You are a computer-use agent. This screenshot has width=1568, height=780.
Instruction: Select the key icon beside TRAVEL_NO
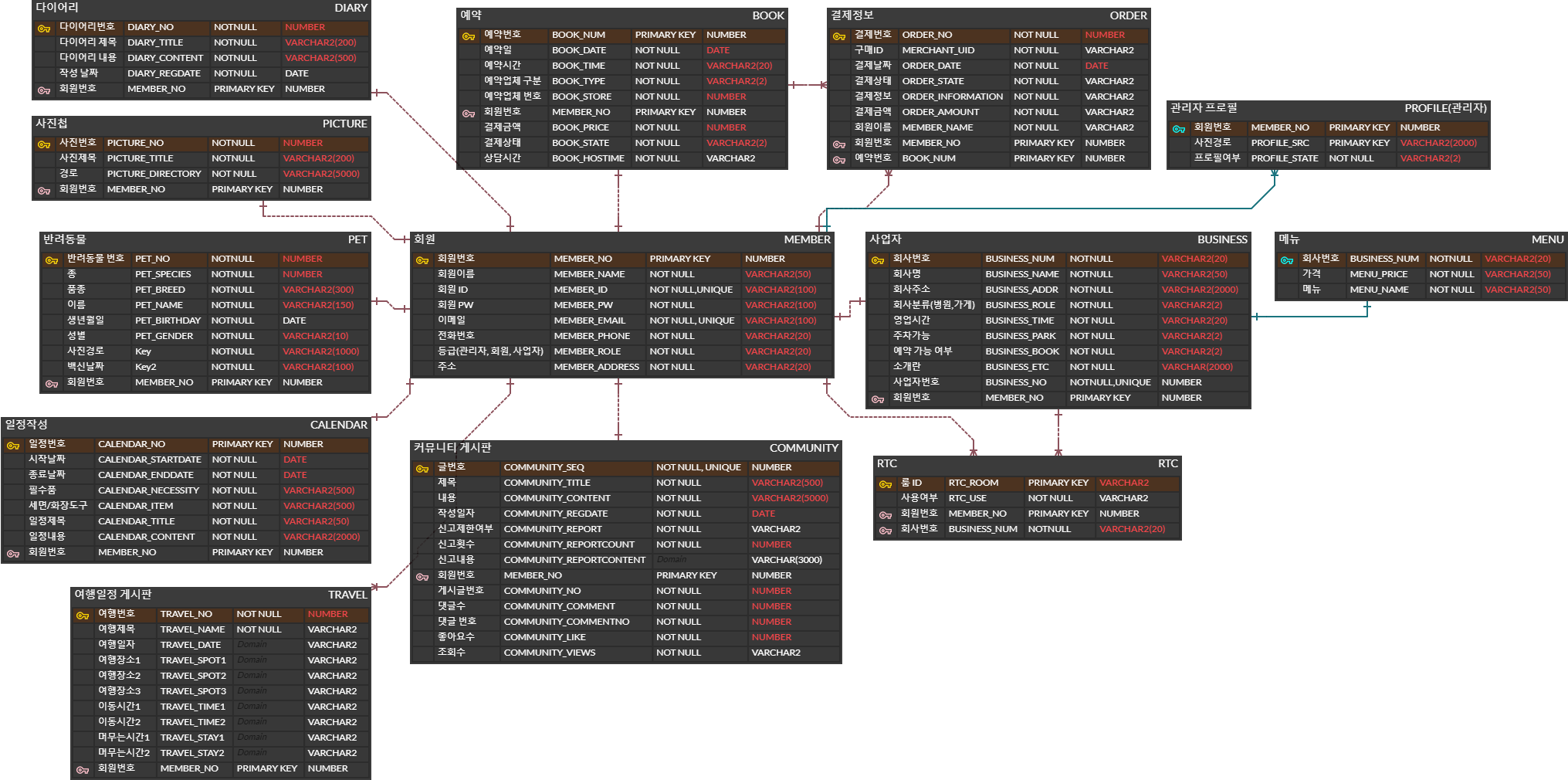pos(83,615)
